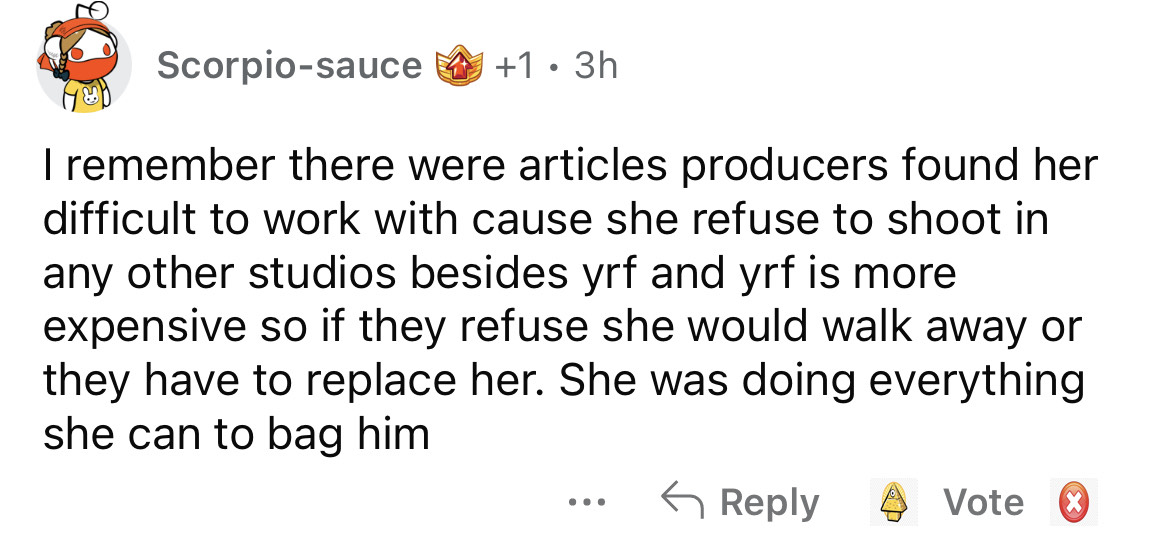Image resolution: width=1170 pixels, height=535 pixels.
Task: Click the gold achievement badge beside username
Action: pyautogui.click(x=459, y=65)
